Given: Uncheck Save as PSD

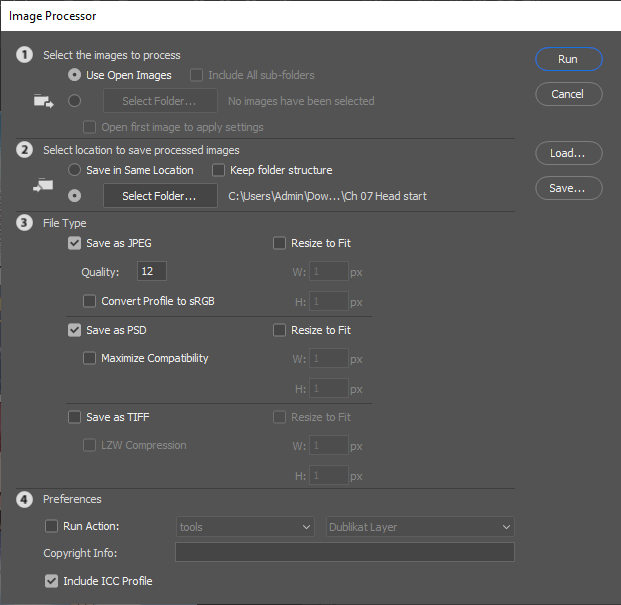Looking at the screenshot, I should tap(74, 330).
